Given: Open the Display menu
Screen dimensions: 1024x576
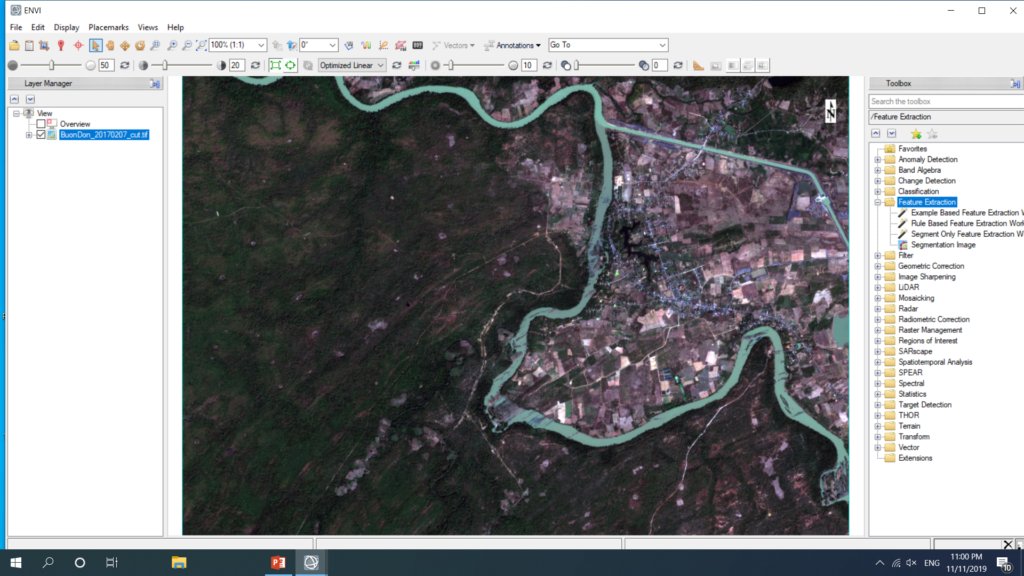Looking at the screenshot, I should coord(66,27).
